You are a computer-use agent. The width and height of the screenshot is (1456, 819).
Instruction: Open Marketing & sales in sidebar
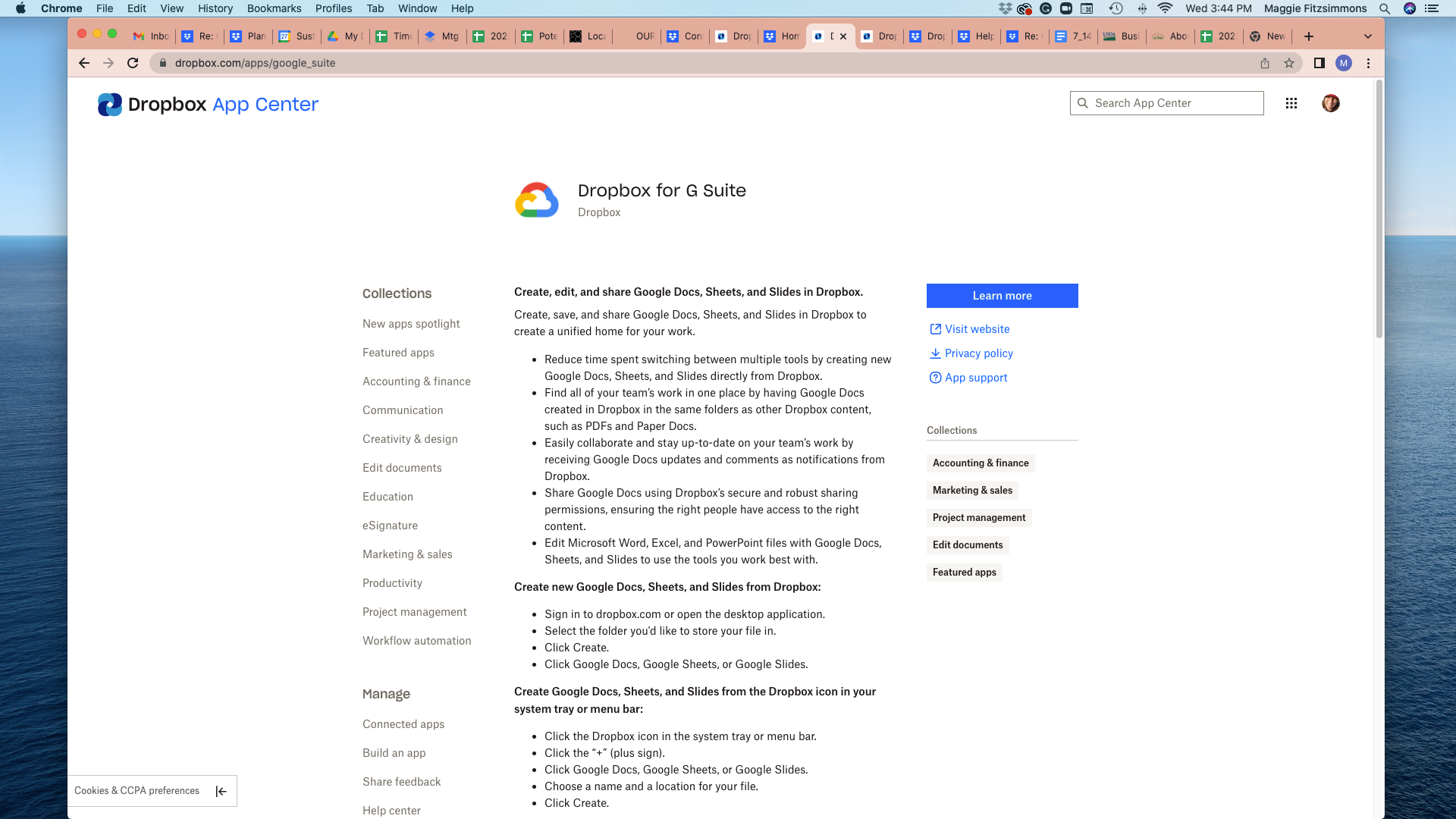[407, 554]
